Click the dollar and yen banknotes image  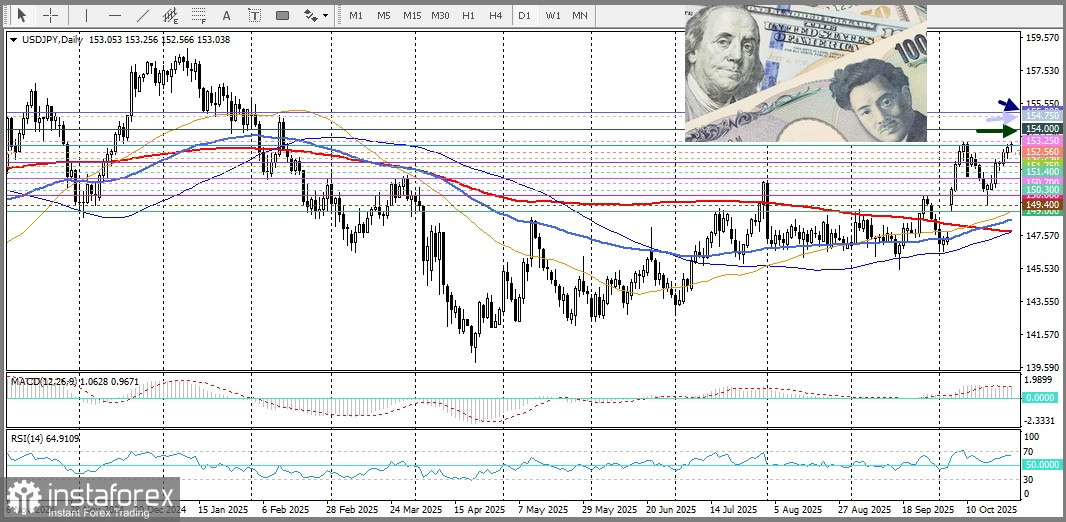coord(806,73)
